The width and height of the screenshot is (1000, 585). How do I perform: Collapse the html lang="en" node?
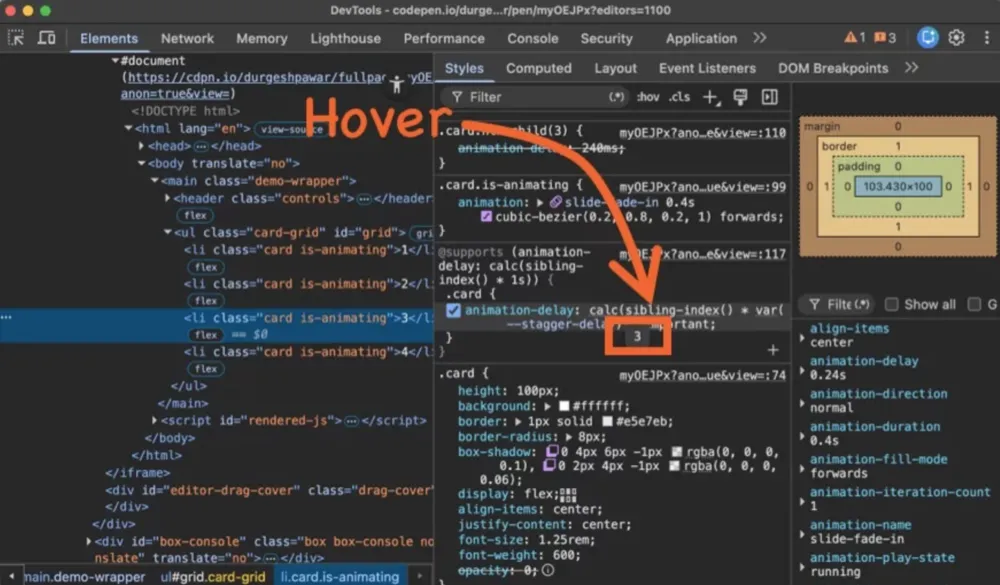[x=128, y=128]
